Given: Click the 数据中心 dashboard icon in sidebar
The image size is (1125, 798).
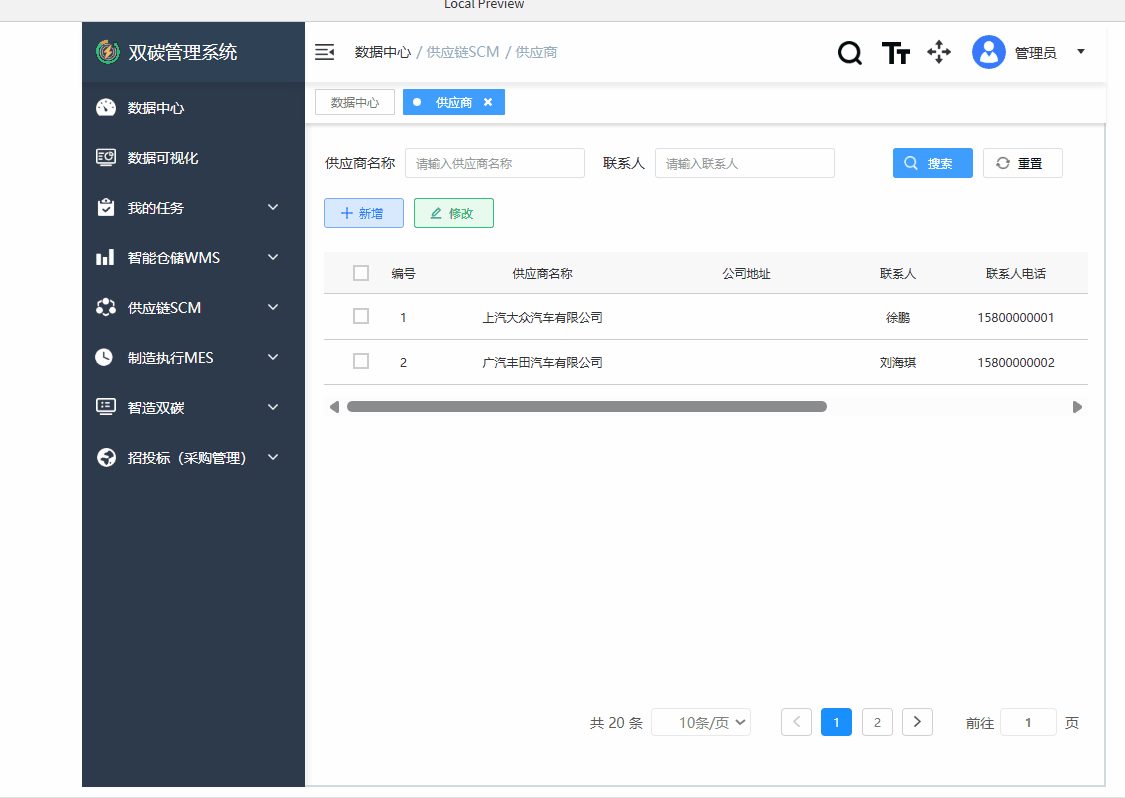Looking at the screenshot, I should coord(106,107).
